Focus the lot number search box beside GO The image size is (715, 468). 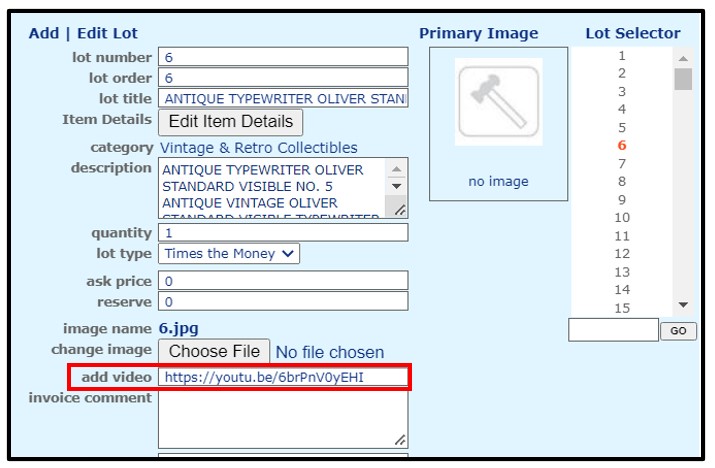(613, 330)
